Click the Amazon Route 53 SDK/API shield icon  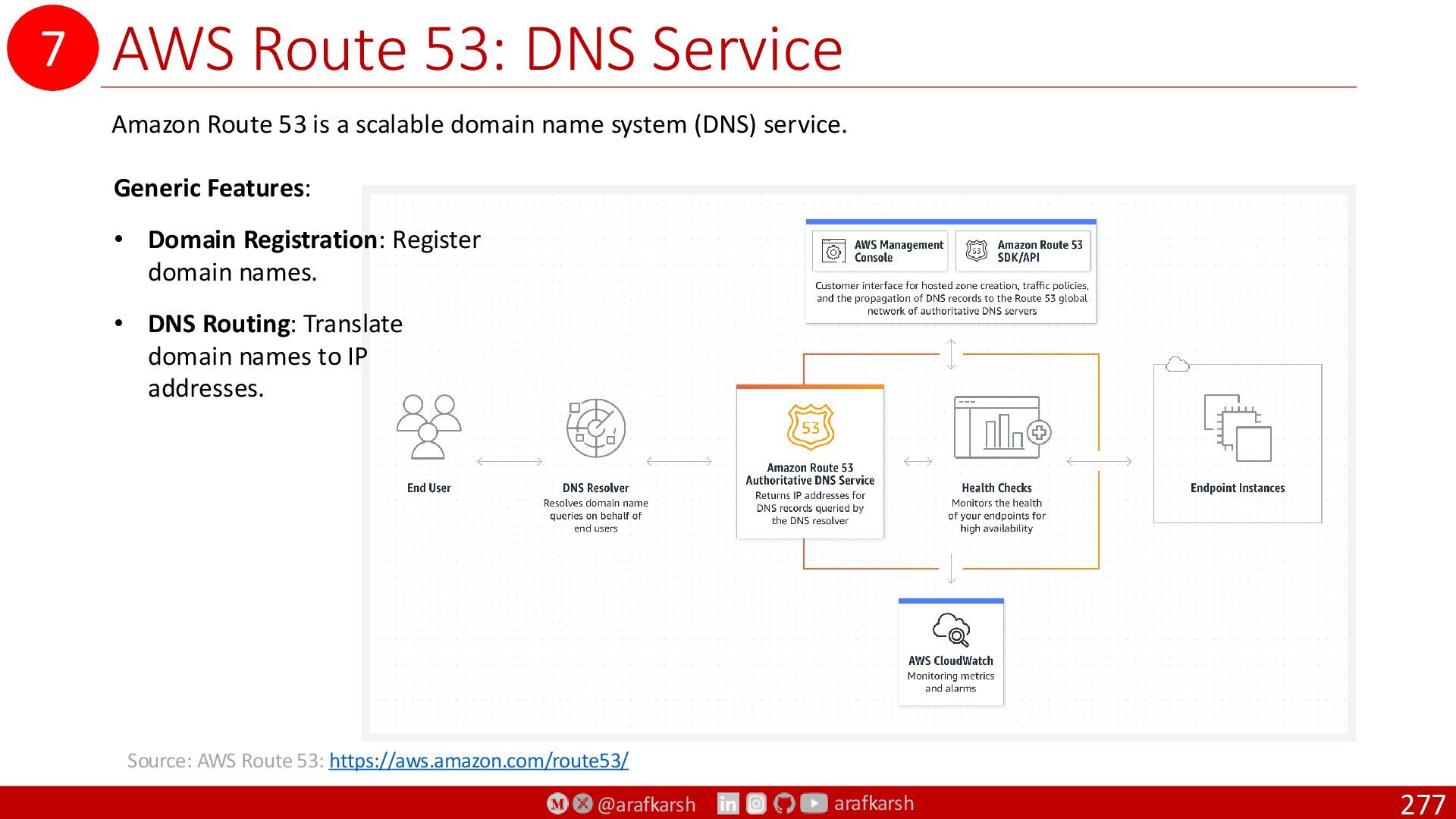pyautogui.click(x=977, y=251)
